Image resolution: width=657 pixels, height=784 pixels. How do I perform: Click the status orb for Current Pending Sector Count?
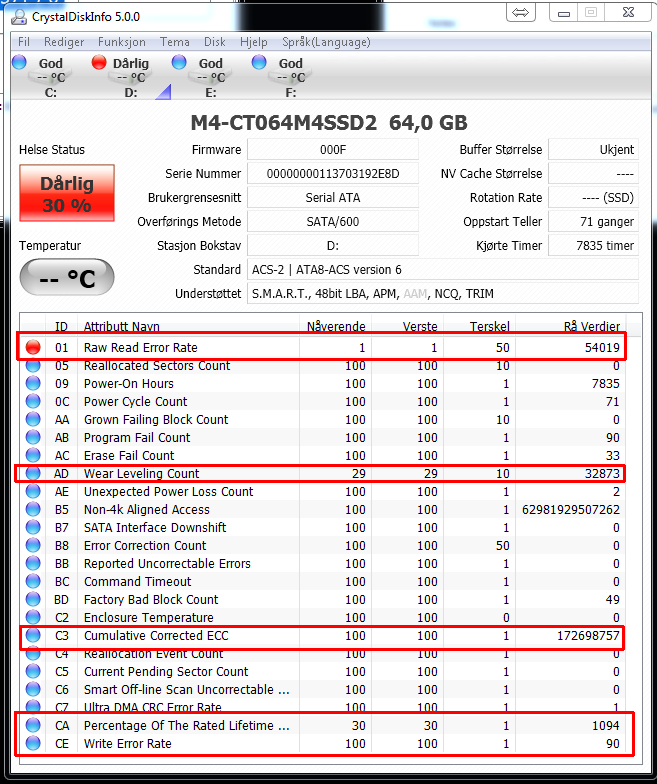pyautogui.click(x=33, y=671)
